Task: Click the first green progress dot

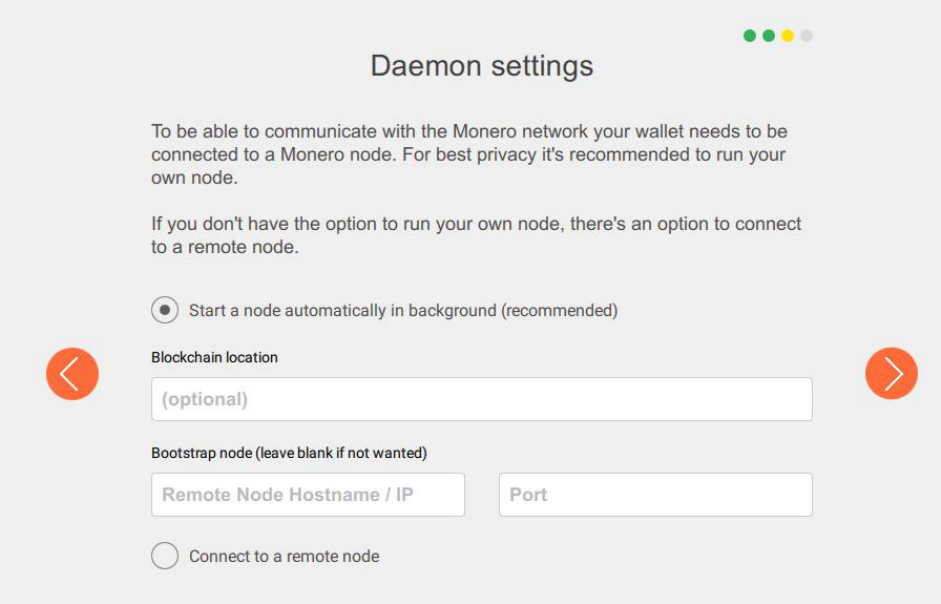Action: click(750, 35)
